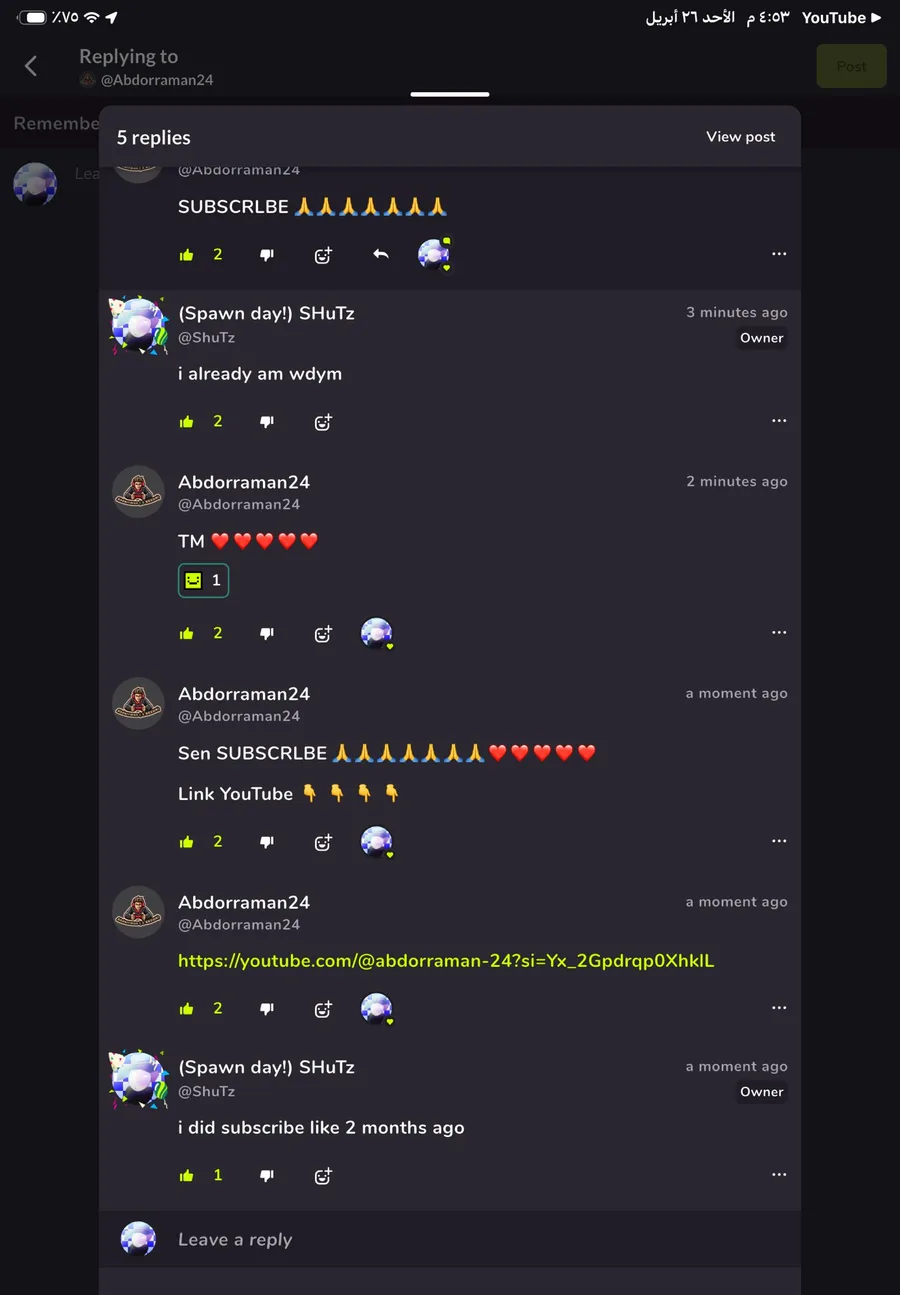This screenshot has width=900, height=1295.
Task: Open the abdorraman-24 YouTube channel link
Action: tap(446, 961)
